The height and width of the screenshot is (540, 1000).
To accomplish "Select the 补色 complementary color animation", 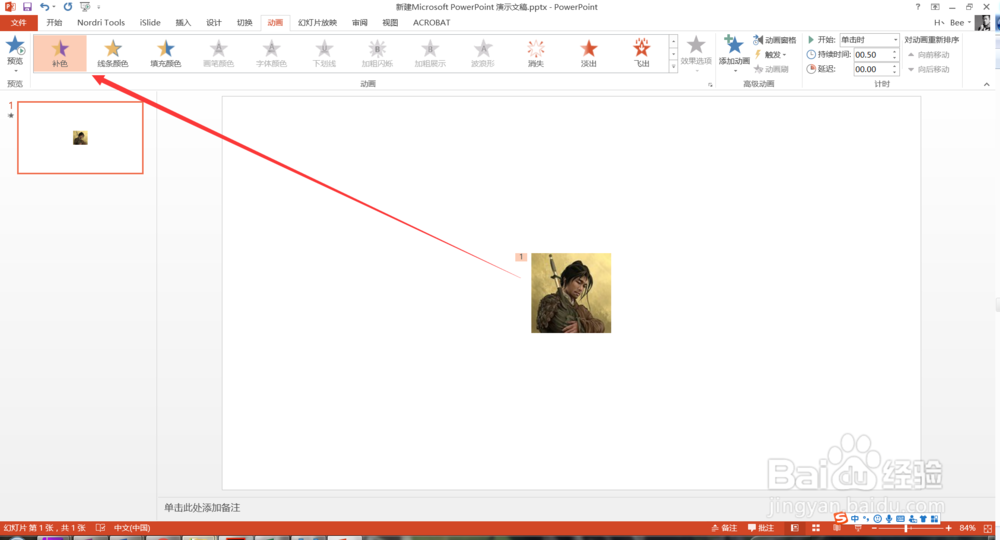I will [x=60, y=52].
